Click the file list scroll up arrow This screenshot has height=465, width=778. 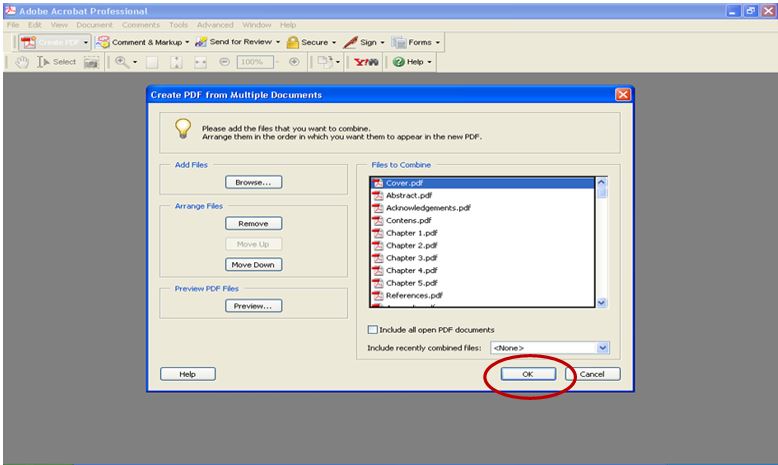pos(602,182)
